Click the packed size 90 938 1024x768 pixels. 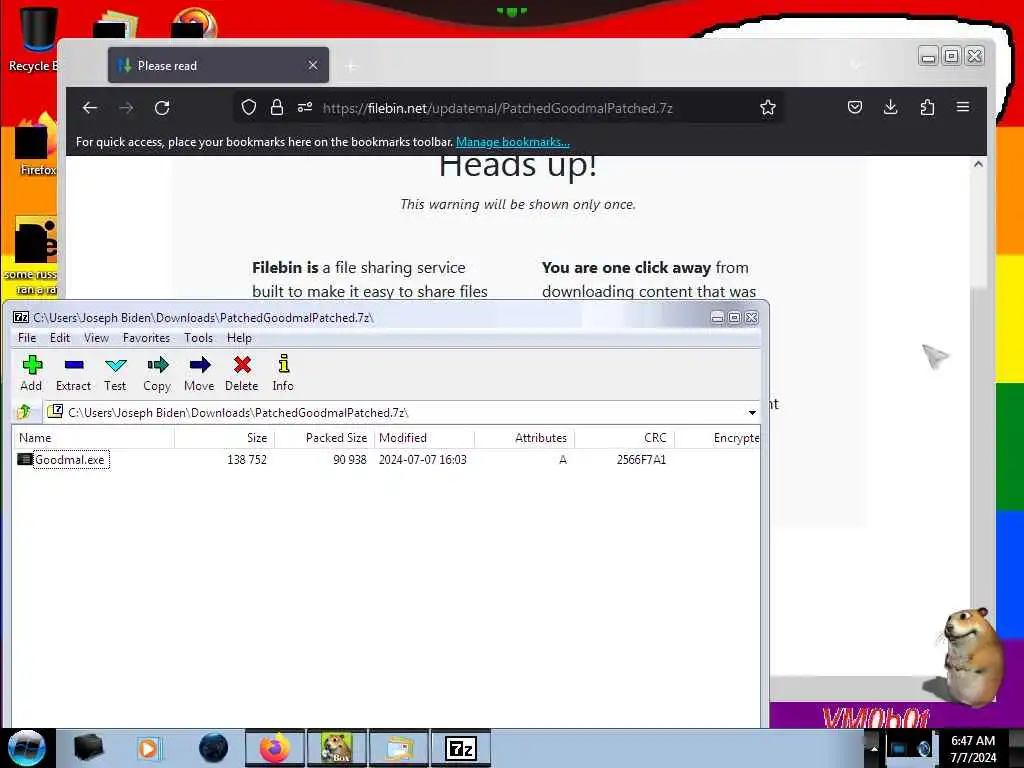pyautogui.click(x=350, y=460)
